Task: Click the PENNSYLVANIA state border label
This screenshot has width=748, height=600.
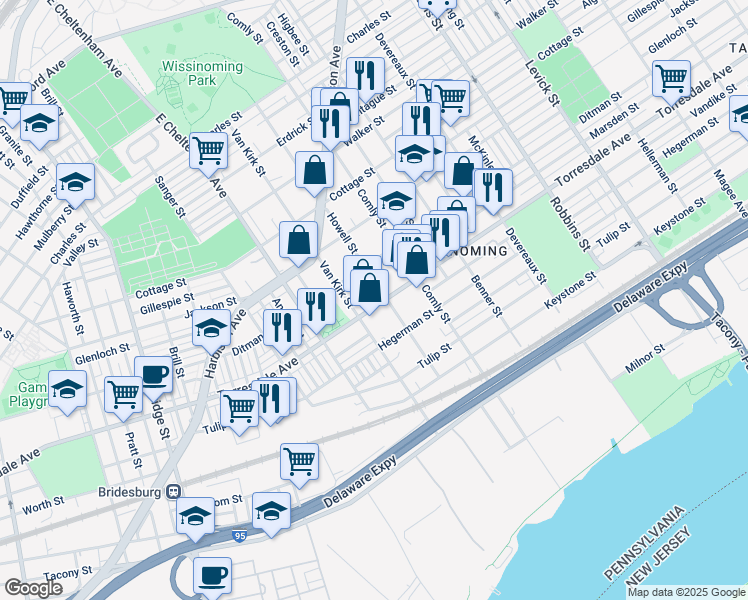Action: (644, 543)
